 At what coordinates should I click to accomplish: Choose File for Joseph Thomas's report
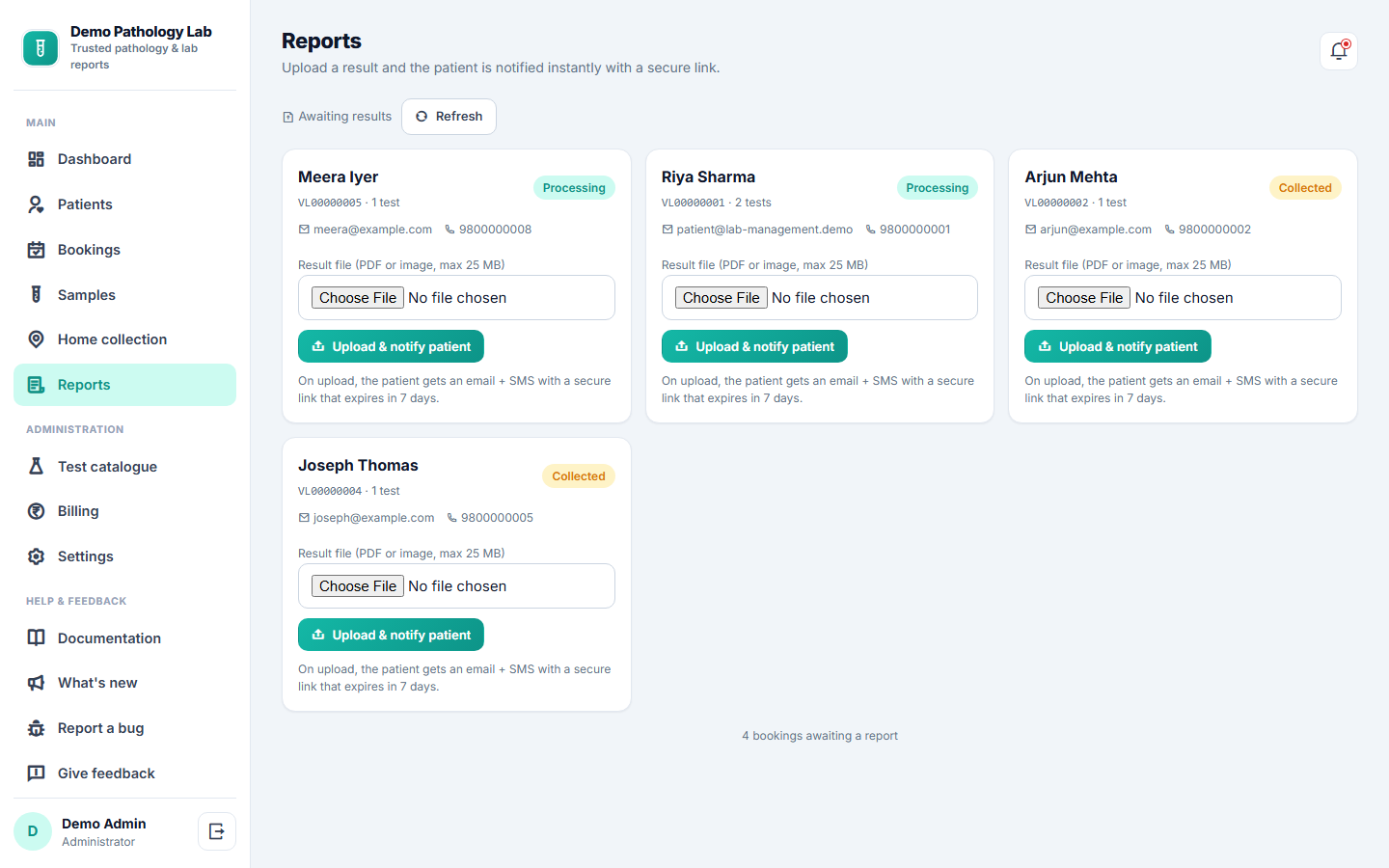pyautogui.click(x=357, y=586)
